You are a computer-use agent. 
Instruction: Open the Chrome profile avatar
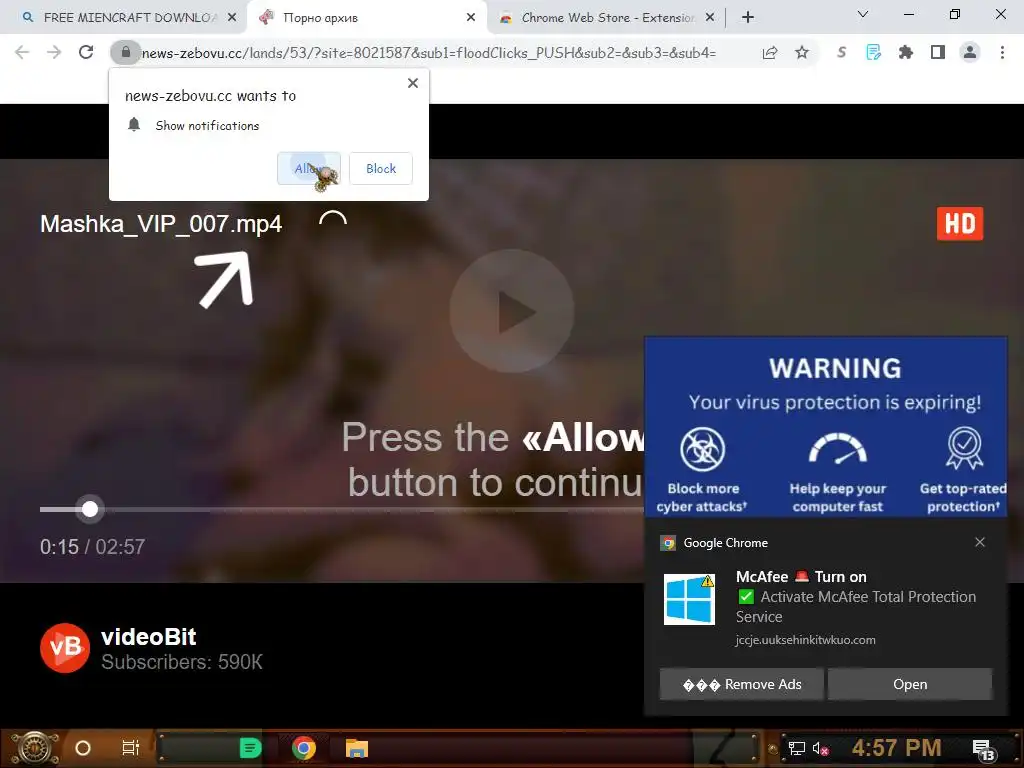click(x=970, y=52)
